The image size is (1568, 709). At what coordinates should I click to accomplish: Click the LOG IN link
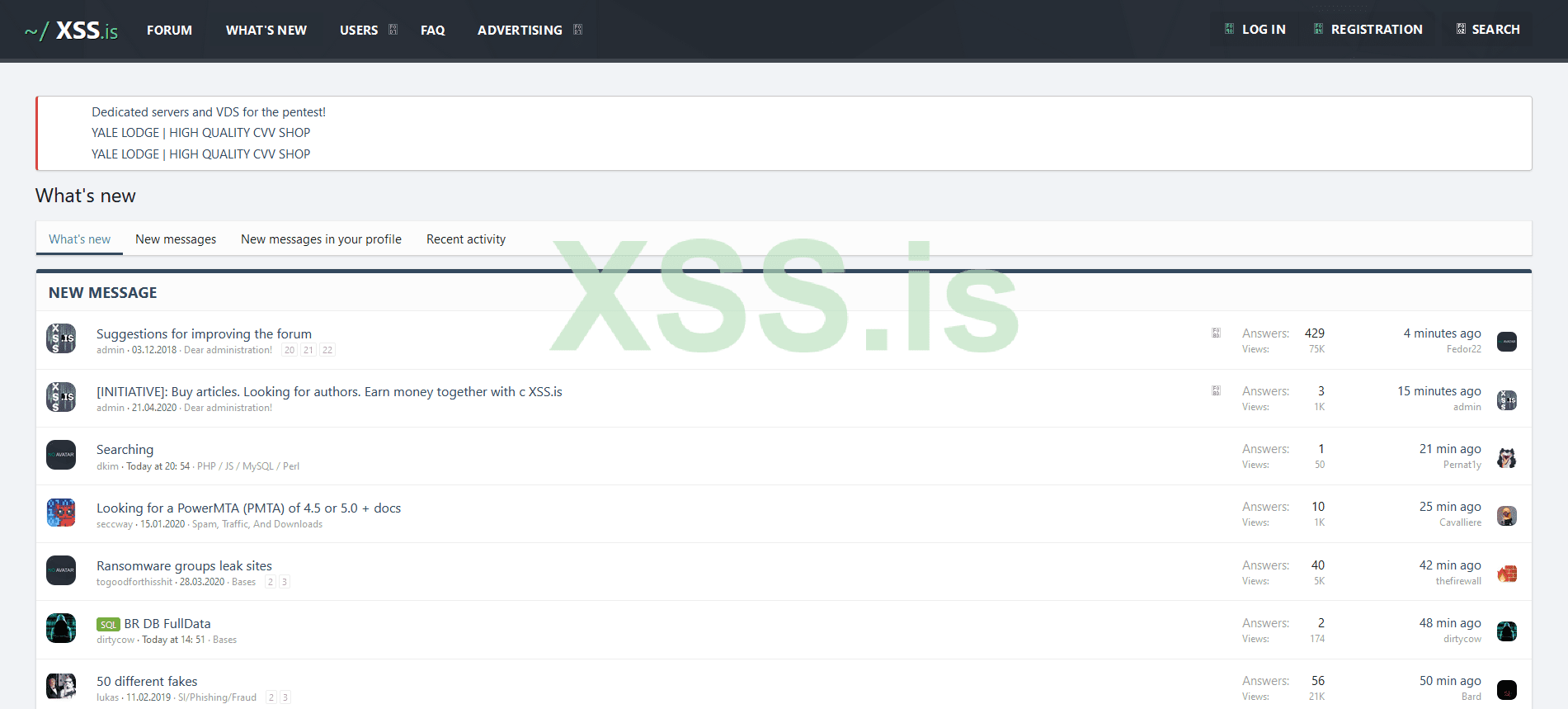[x=1264, y=29]
